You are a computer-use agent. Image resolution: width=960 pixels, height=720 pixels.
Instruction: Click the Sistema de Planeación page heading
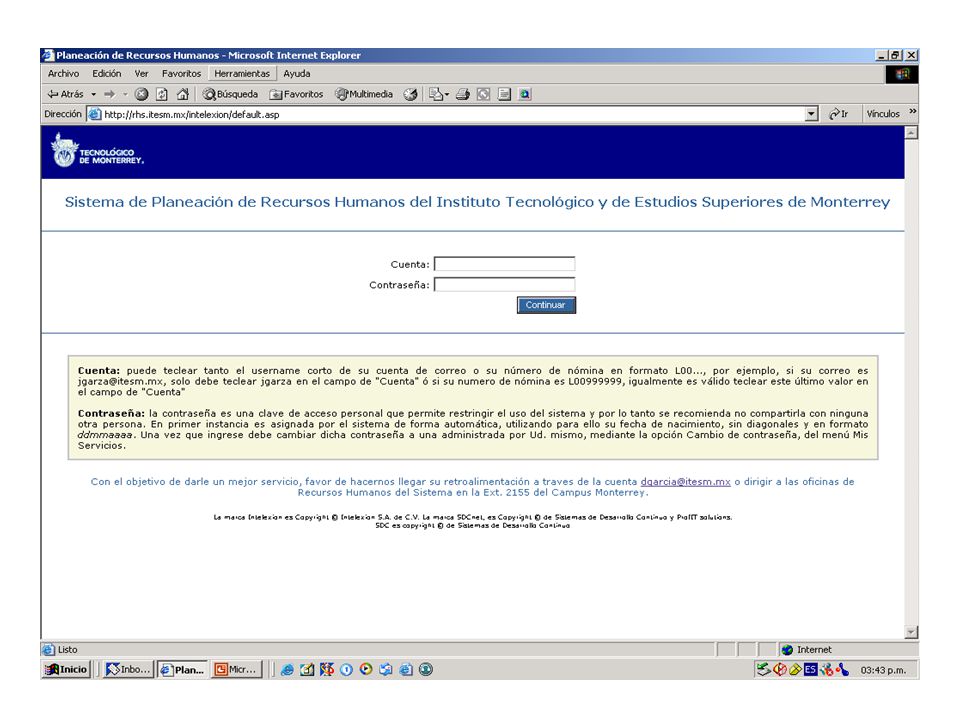478,202
